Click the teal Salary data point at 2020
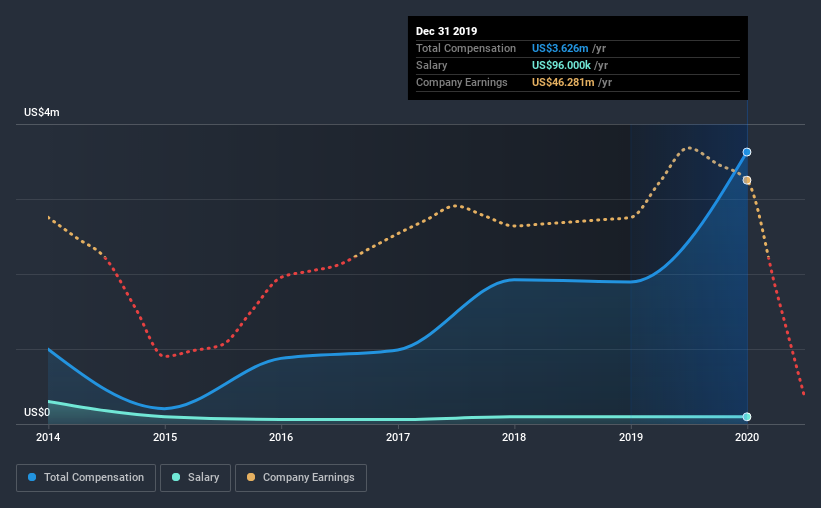This screenshot has height=508, width=821. [x=747, y=417]
